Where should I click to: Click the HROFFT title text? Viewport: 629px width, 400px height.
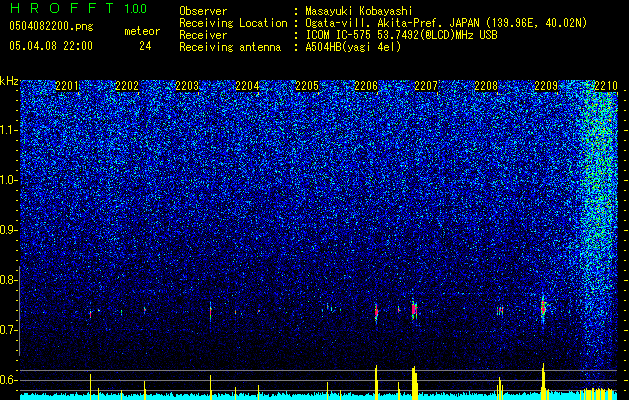point(62,8)
